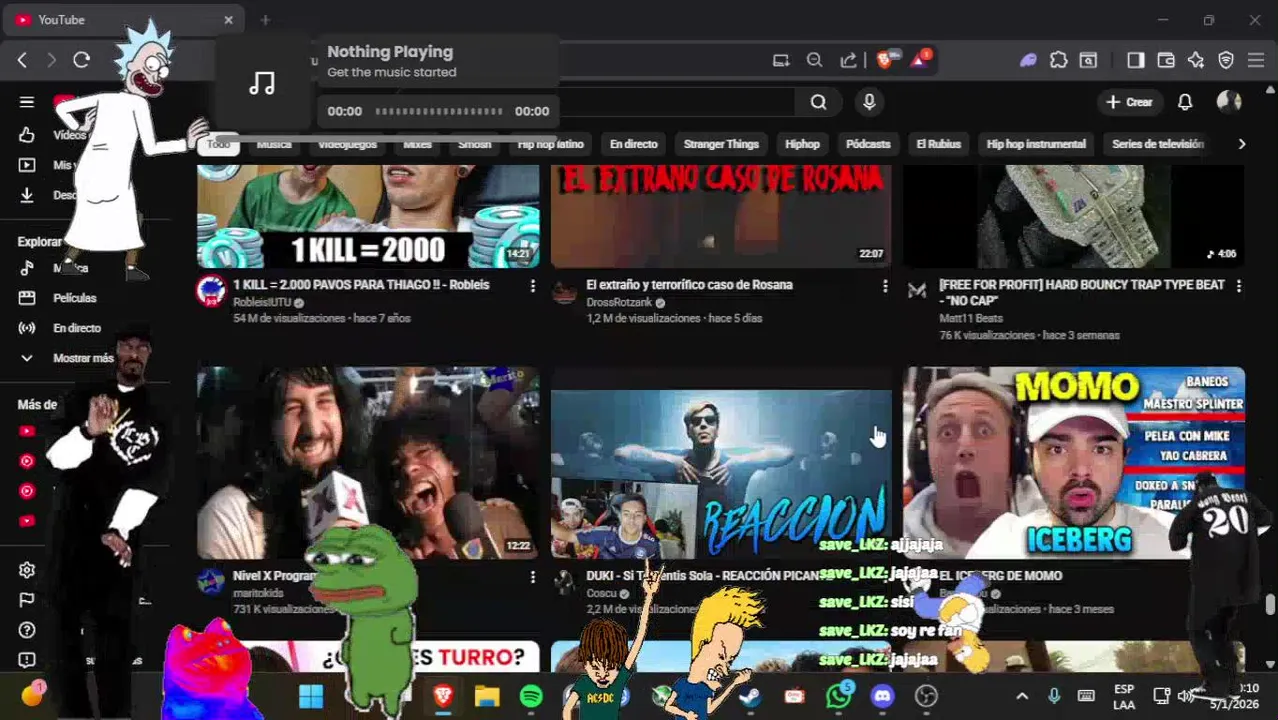Go back with the browser back arrow
This screenshot has width=1278, height=720.
(22, 60)
